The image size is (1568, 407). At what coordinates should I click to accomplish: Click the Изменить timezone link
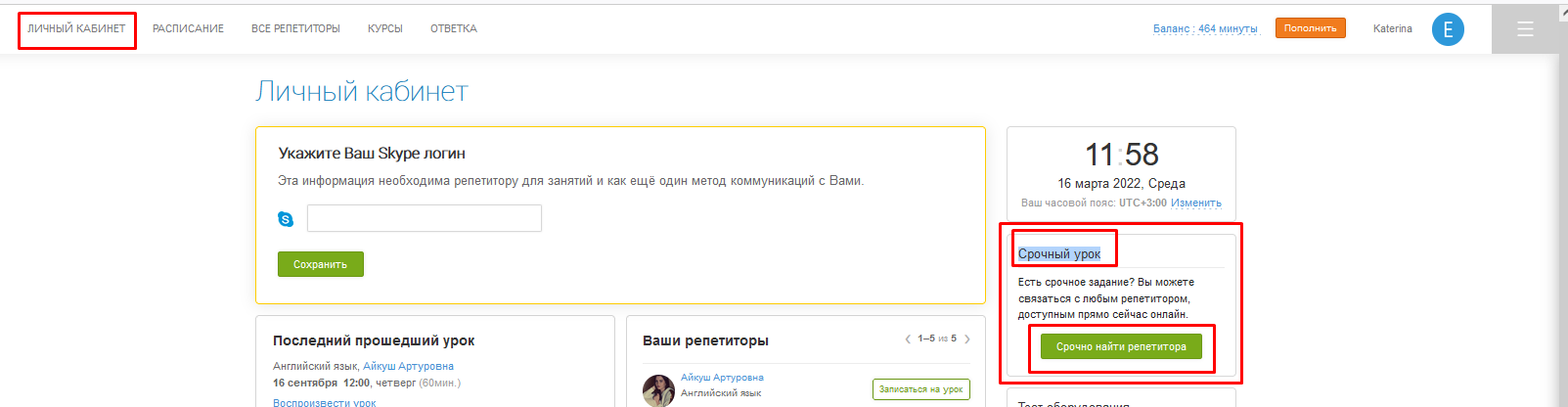coord(1196,203)
